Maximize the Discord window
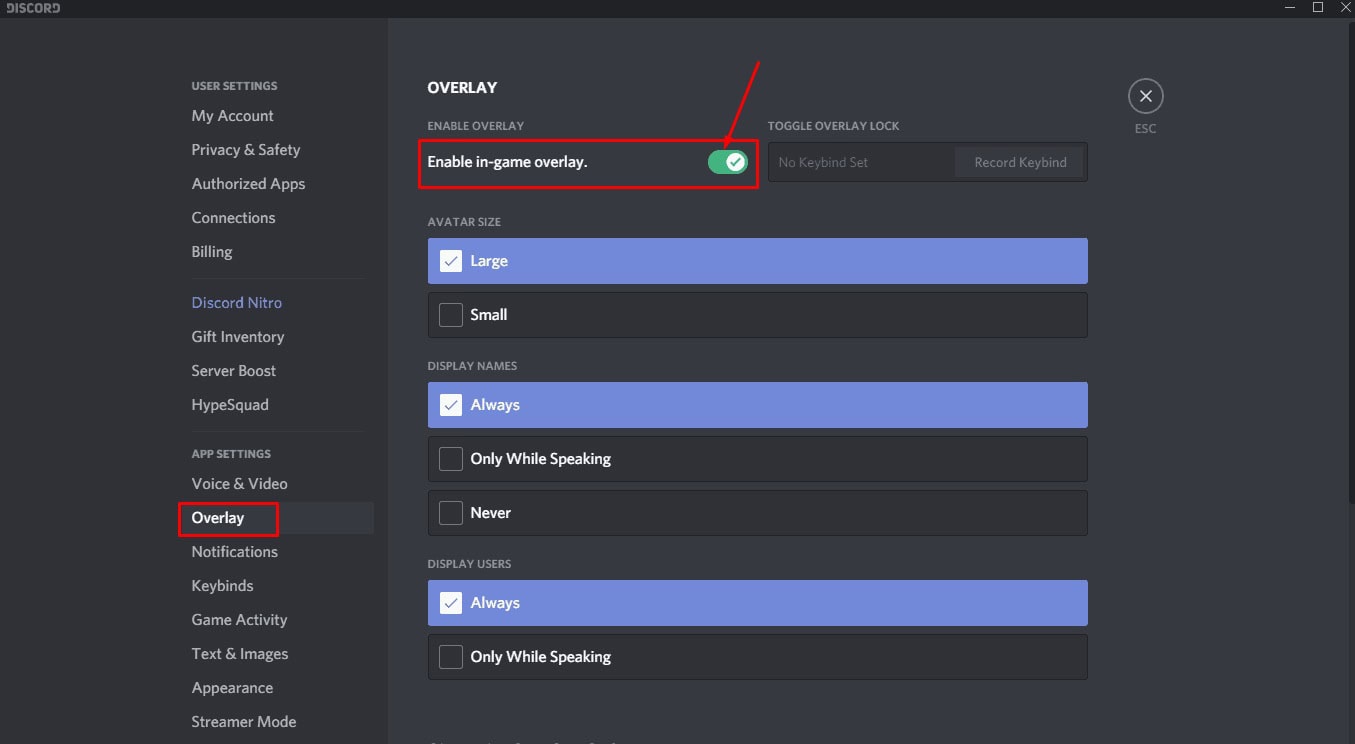The width and height of the screenshot is (1355, 744). click(x=1318, y=8)
